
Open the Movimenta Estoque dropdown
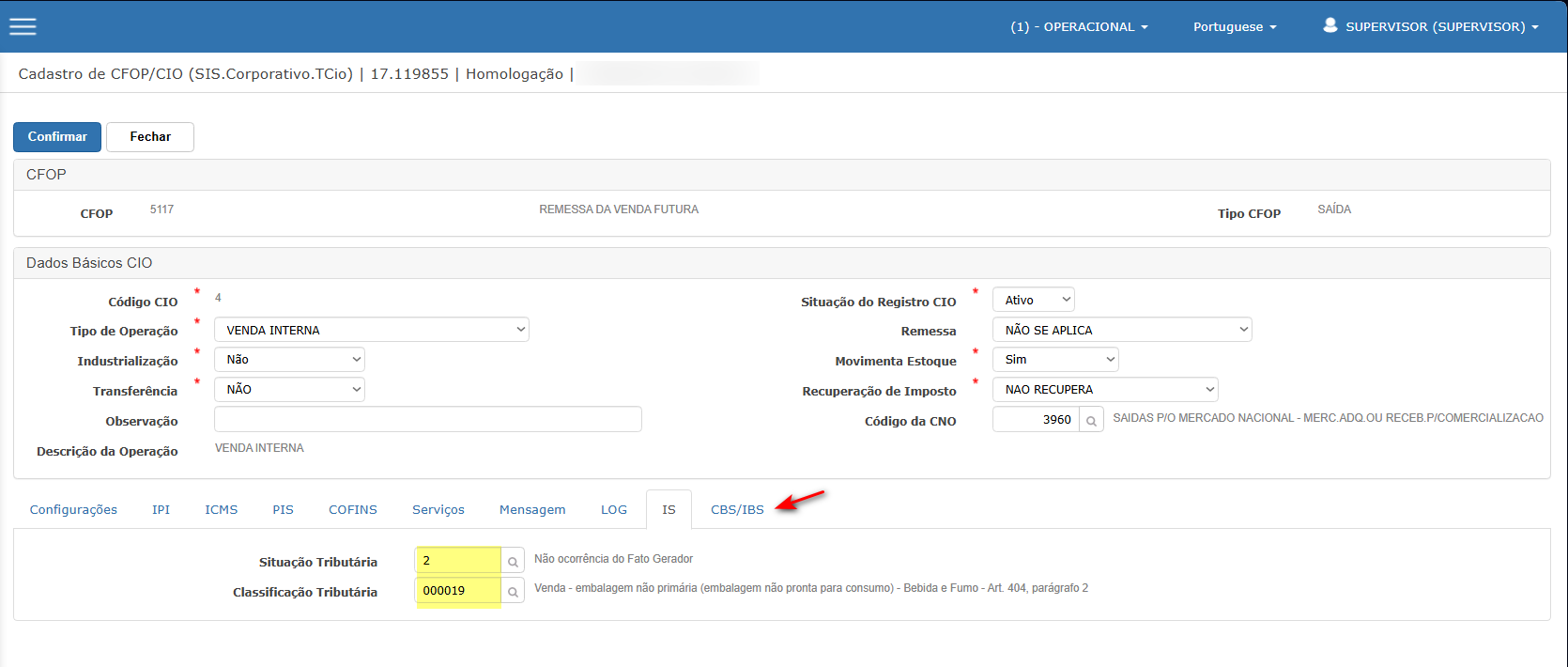[x=1054, y=360]
